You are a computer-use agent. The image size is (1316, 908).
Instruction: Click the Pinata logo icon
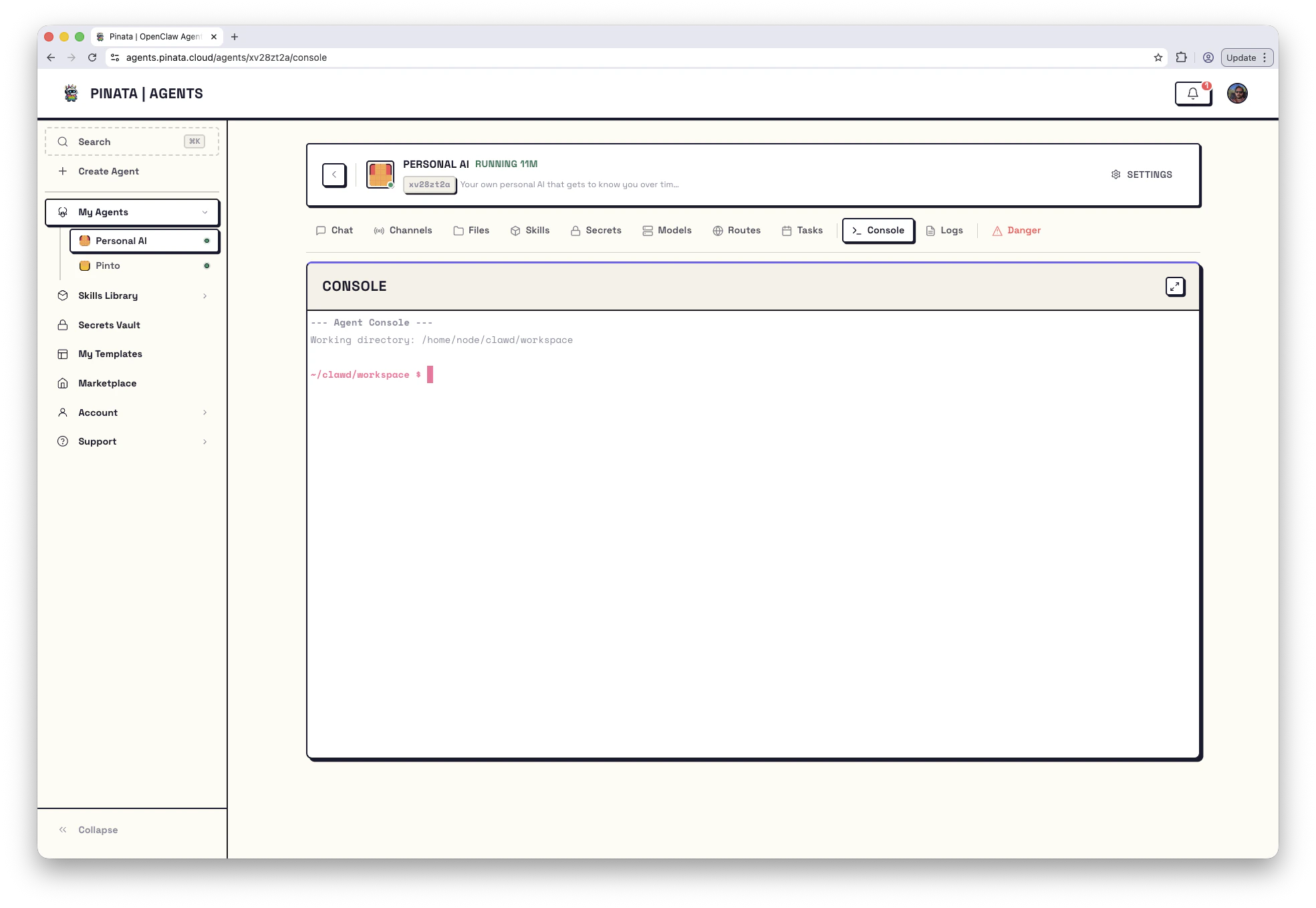click(x=71, y=94)
